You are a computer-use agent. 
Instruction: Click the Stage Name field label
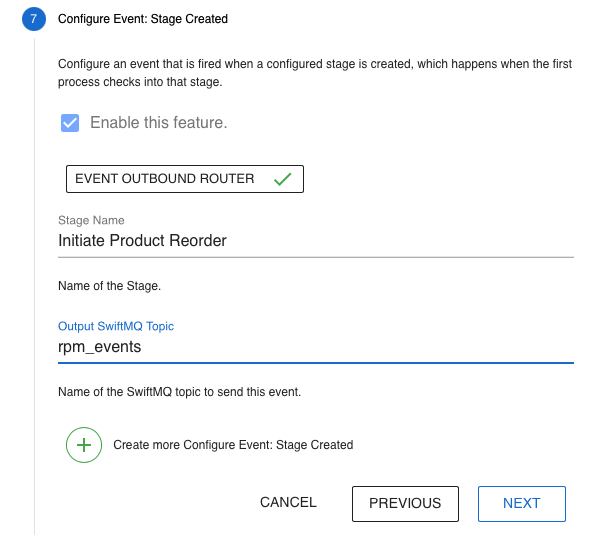[x=91, y=220]
